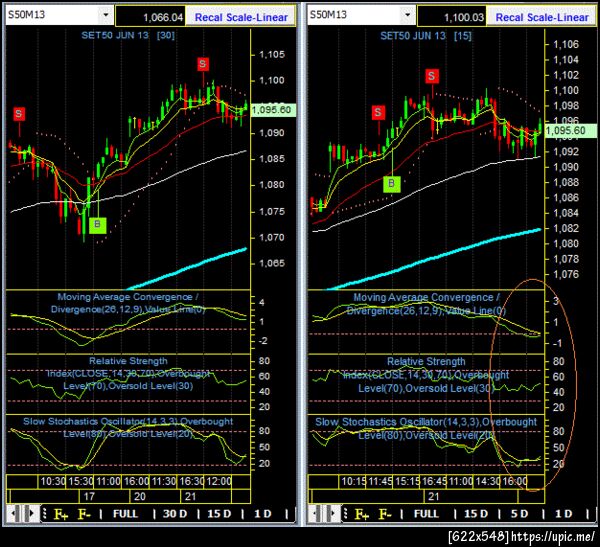Screen dimensions: 600x547
Task: Select the FULL range on the right chart
Action: tap(426, 514)
